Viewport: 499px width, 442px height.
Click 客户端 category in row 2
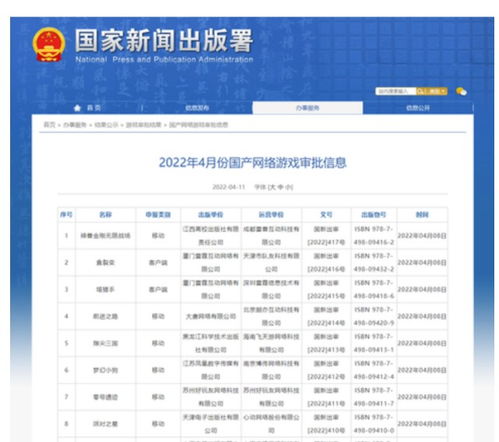coord(158,263)
